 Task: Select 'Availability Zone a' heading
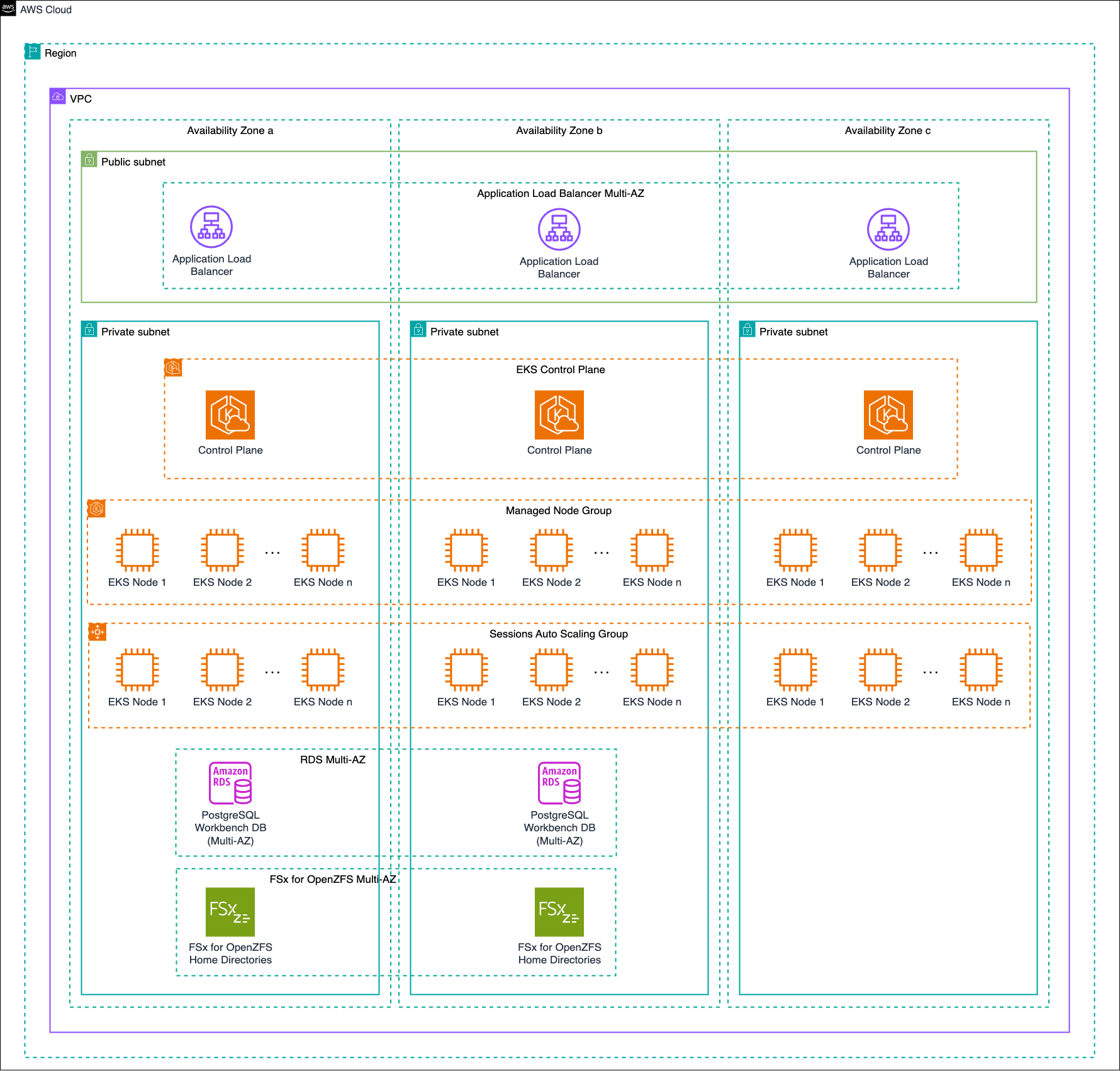[x=230, y=130]
